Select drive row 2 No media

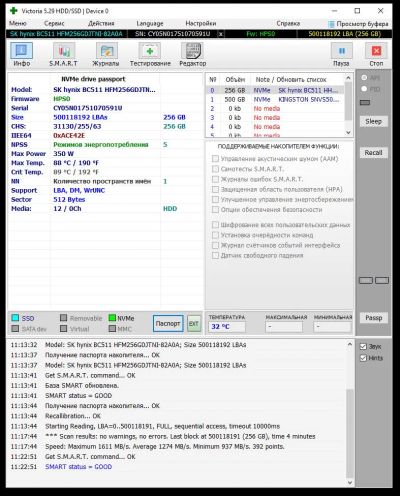pyautogui.click(x=275, y=109)
